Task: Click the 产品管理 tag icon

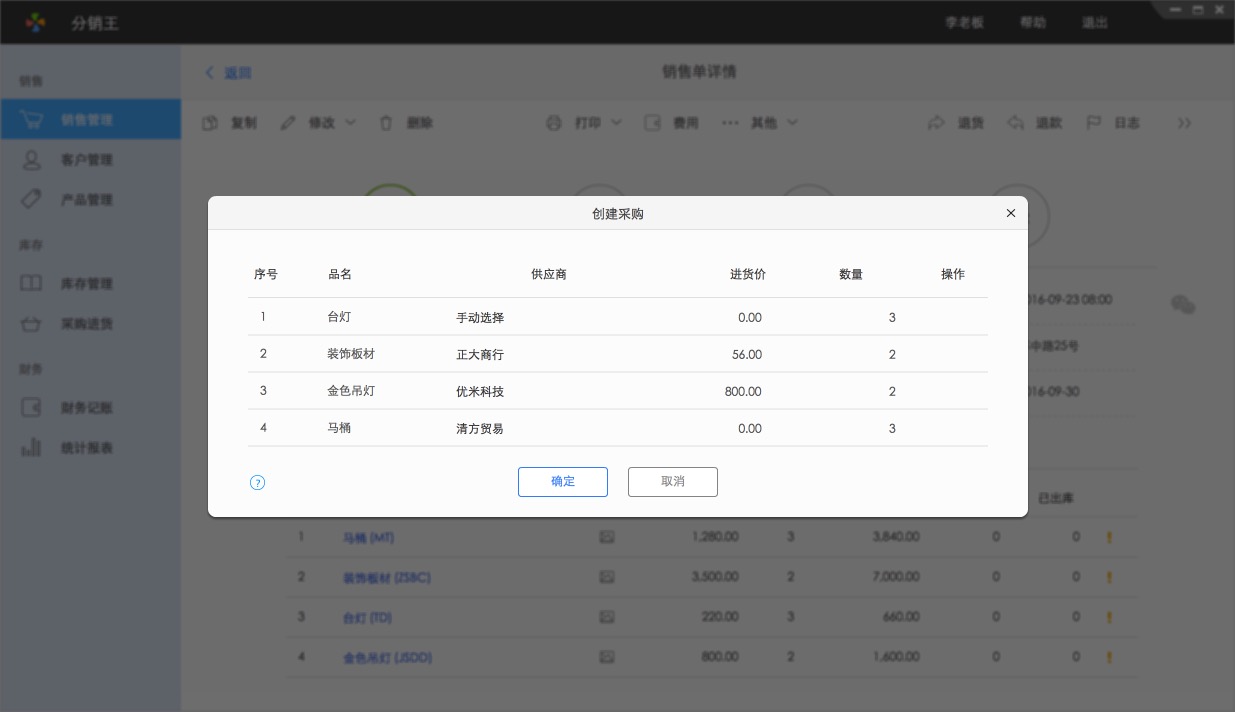Action: click(x=32, y=199)
